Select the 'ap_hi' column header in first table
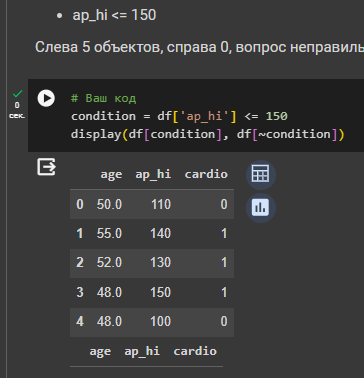 [153, 174]
